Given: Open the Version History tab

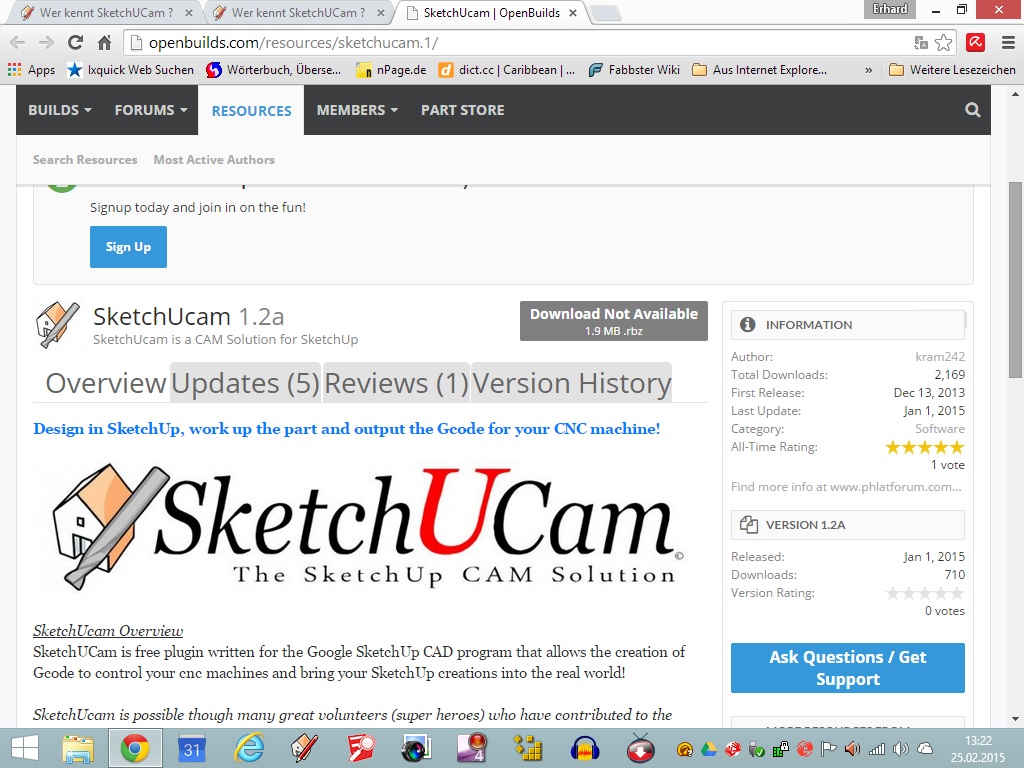Looking at the screenshot, I should (571, 383).
